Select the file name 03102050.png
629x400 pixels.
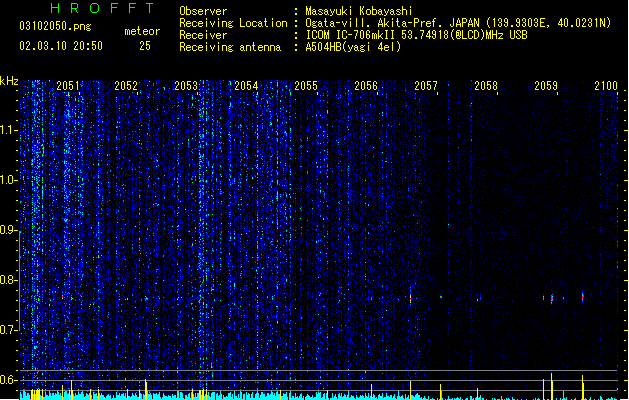pyautogui.click(x=55, y=26)
